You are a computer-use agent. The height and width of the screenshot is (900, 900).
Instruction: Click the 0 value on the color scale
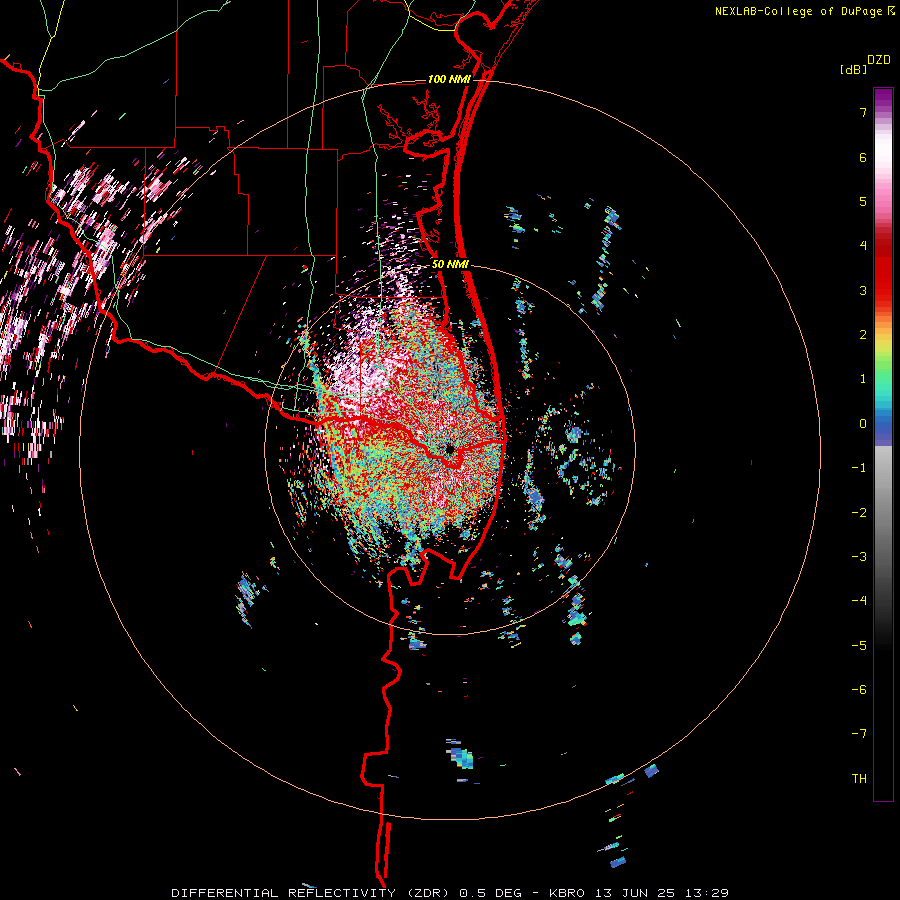point(863,424)
